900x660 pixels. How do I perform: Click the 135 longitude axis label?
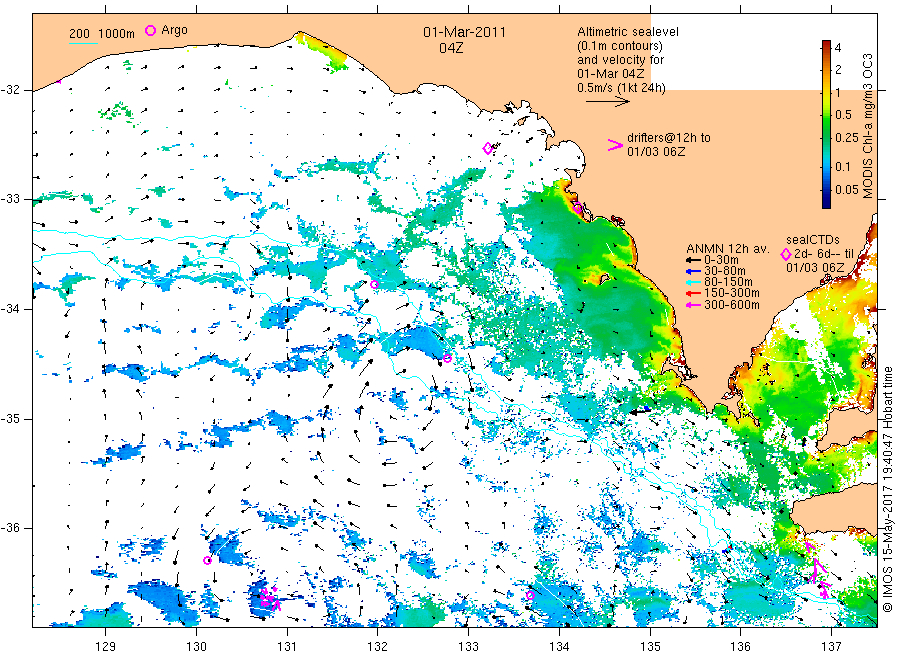pyautogui.click(x=650, y=647)
